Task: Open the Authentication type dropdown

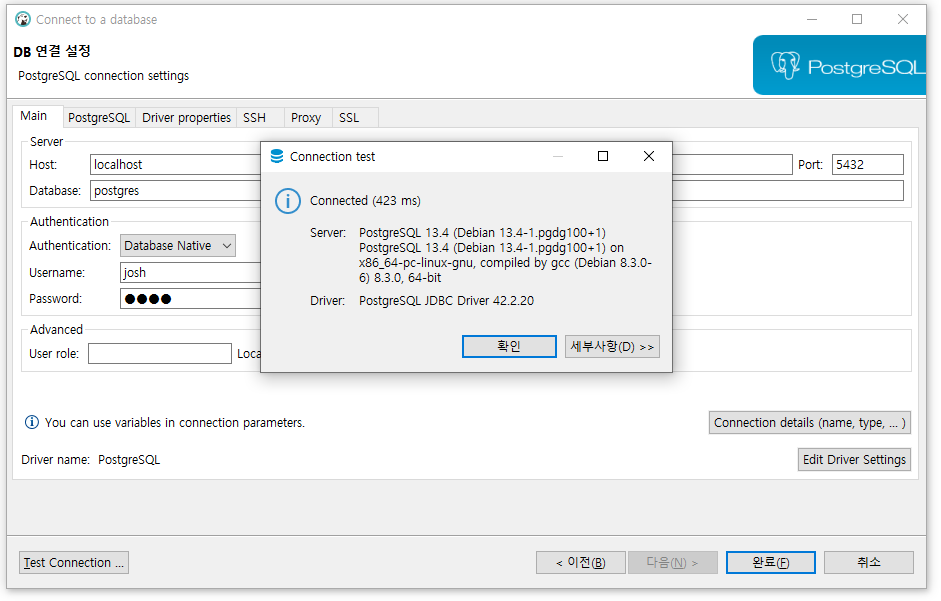Action: pyautogui.click(x=178, y=246)
